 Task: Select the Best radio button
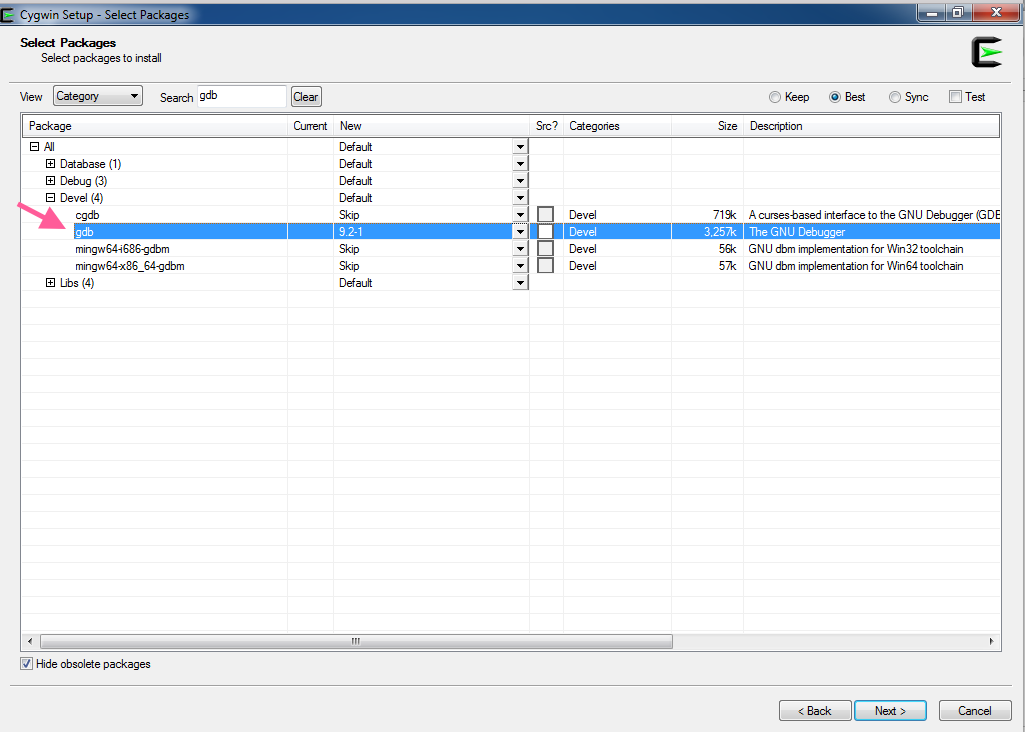[x=835, y=97]
